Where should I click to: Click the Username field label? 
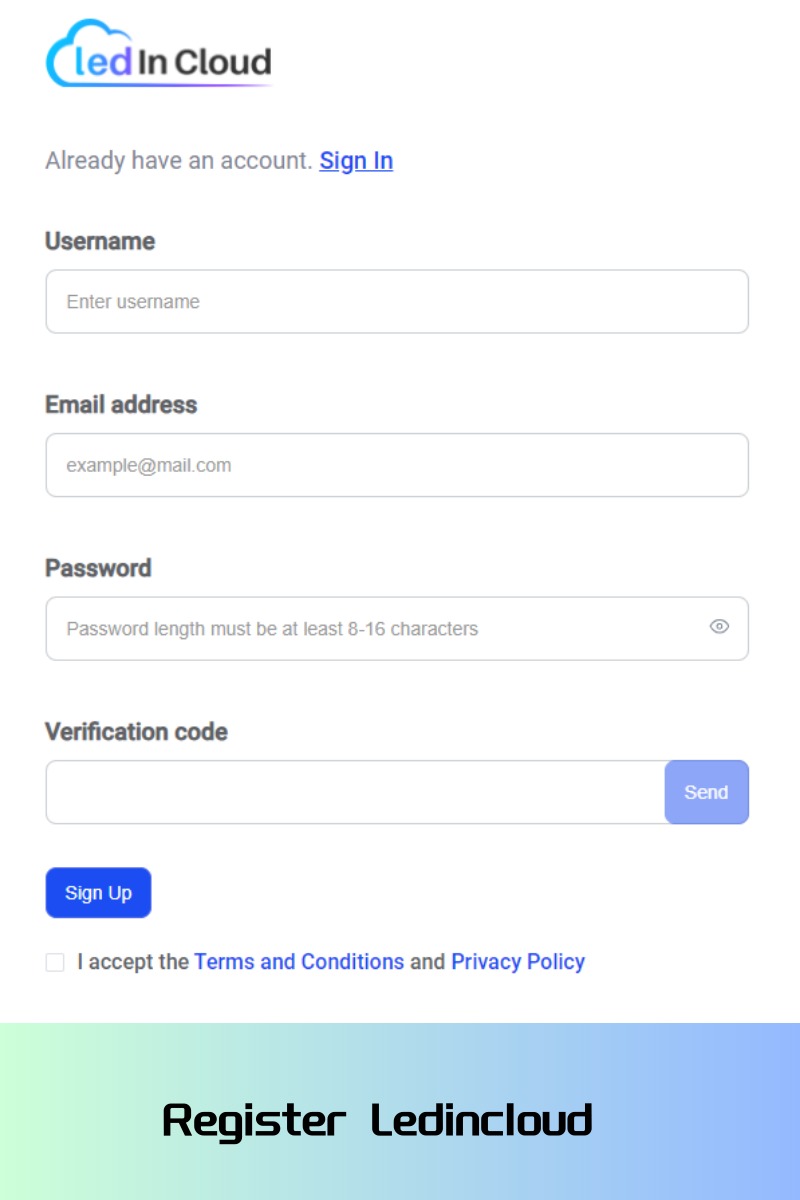tap(100, 241)
